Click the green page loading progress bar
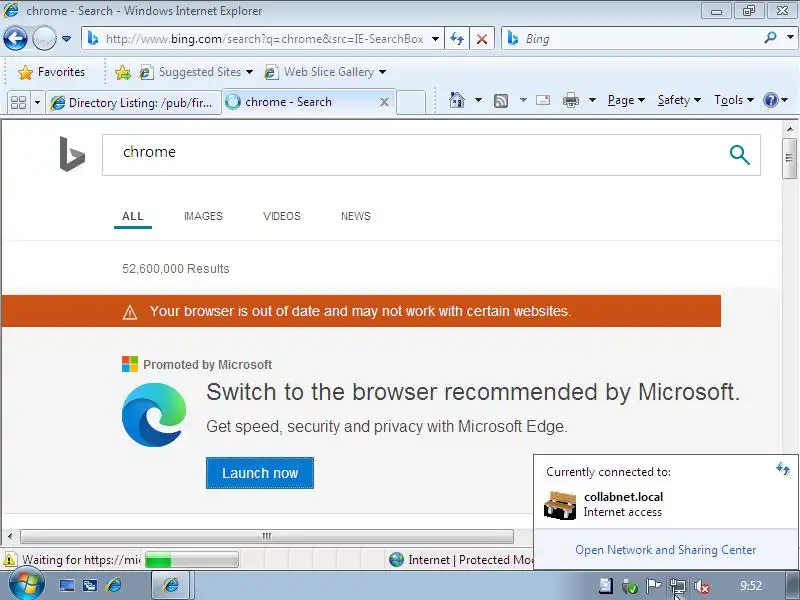 pyautogui.click(x=191, y=560)
